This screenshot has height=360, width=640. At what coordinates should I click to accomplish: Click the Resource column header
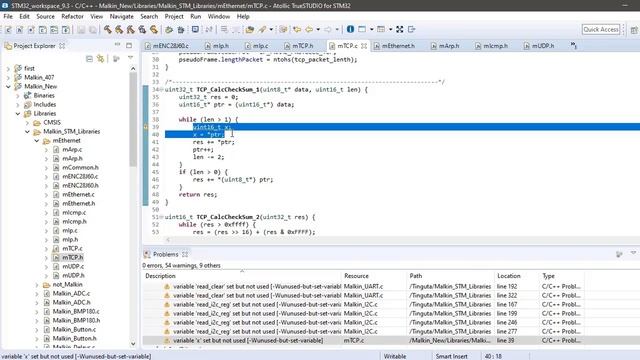(x=374, y=276)
